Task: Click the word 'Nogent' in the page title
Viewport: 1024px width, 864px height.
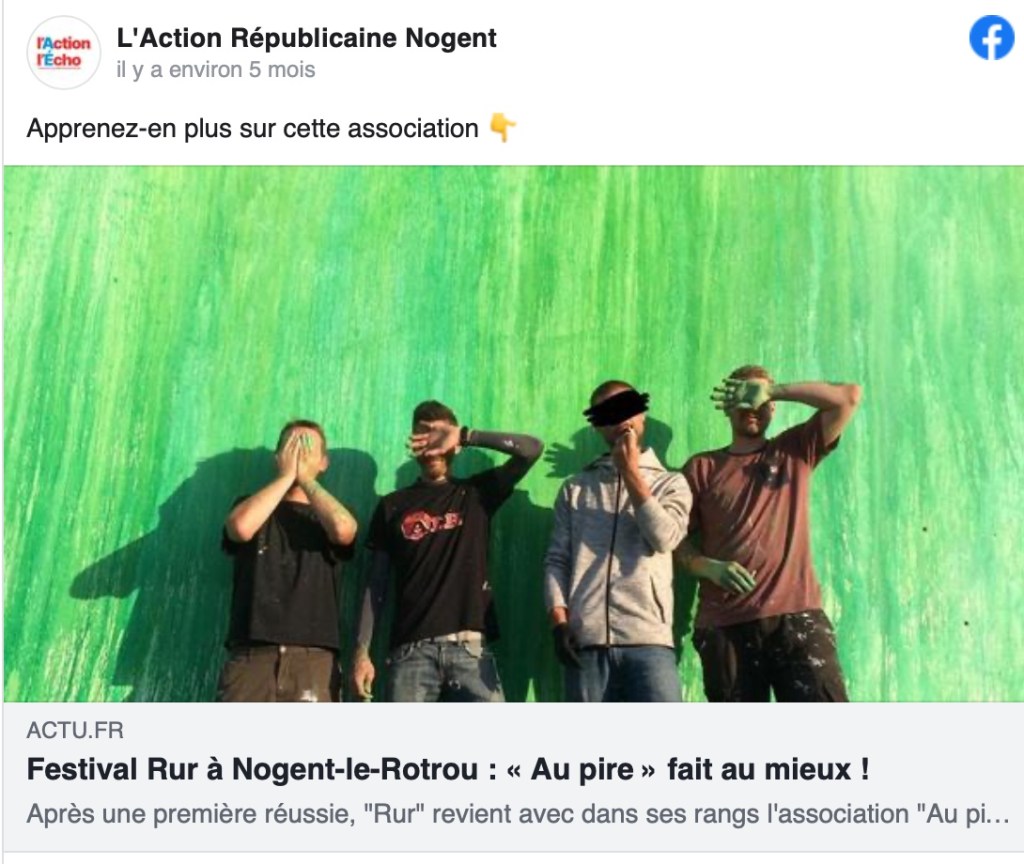Action: [451, 38]
